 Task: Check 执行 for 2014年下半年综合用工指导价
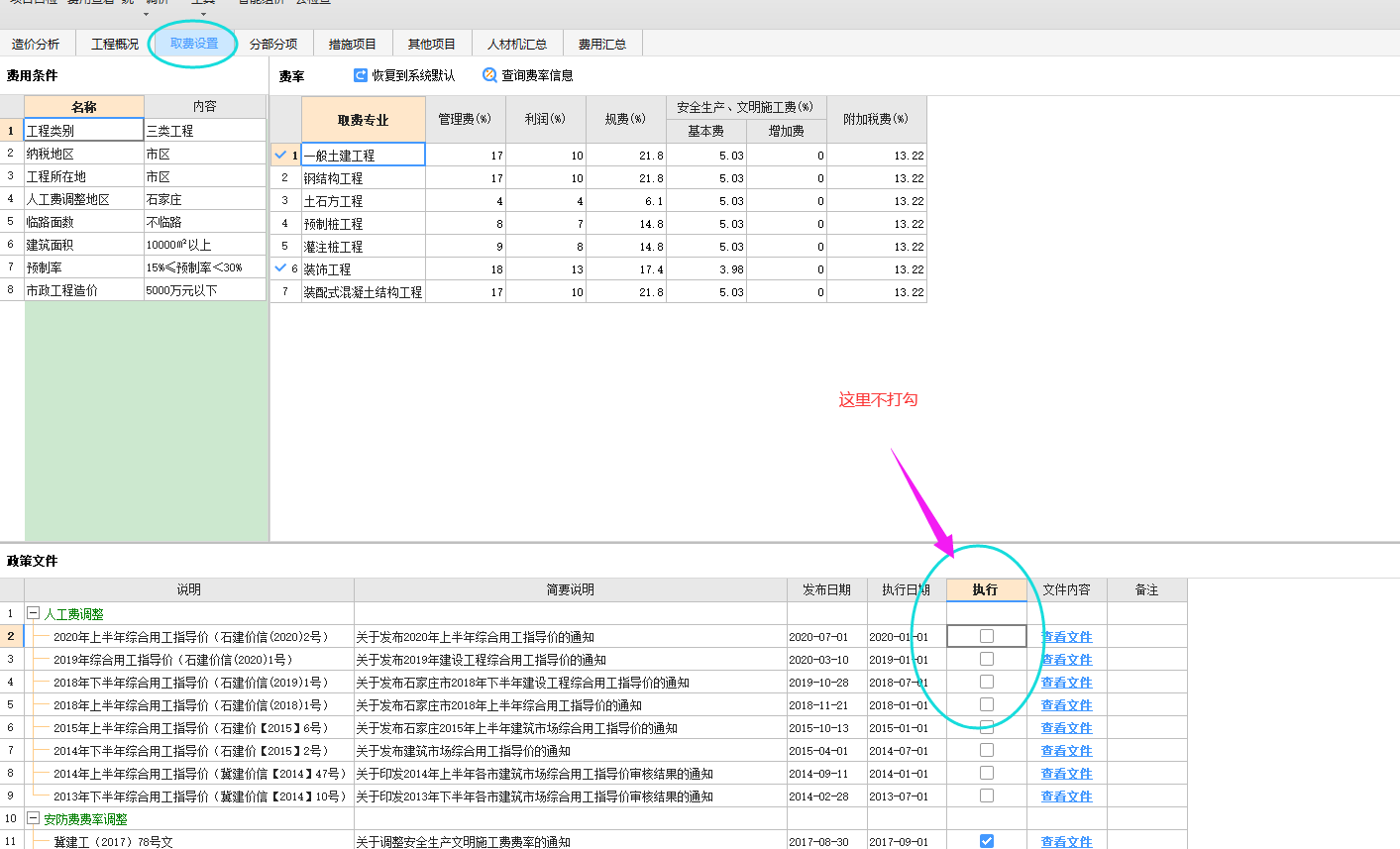pyautogui.click(x=987, y=750)
